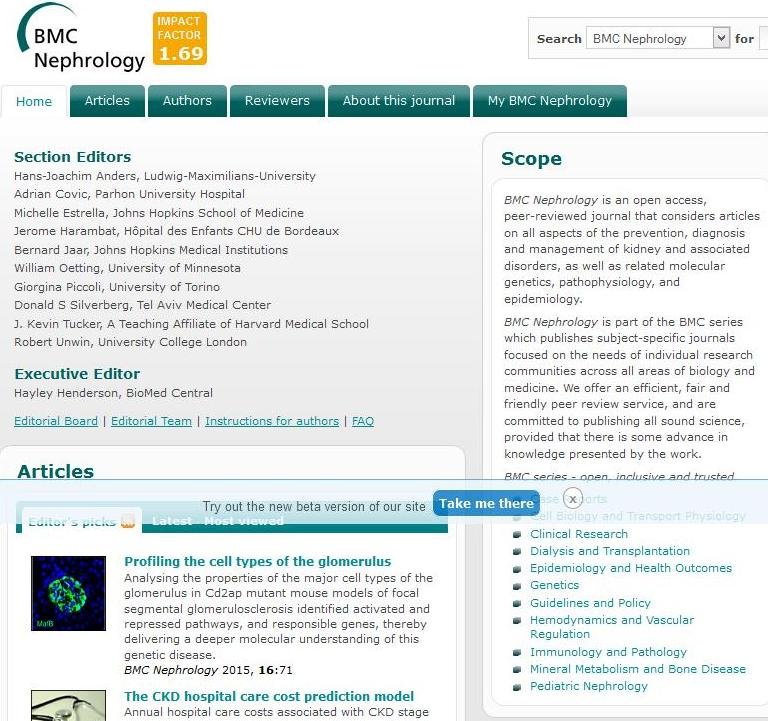Click the BMC Nephrology logo
The image size is (768, 721).
pyautogui.click(x=81, y=38)
